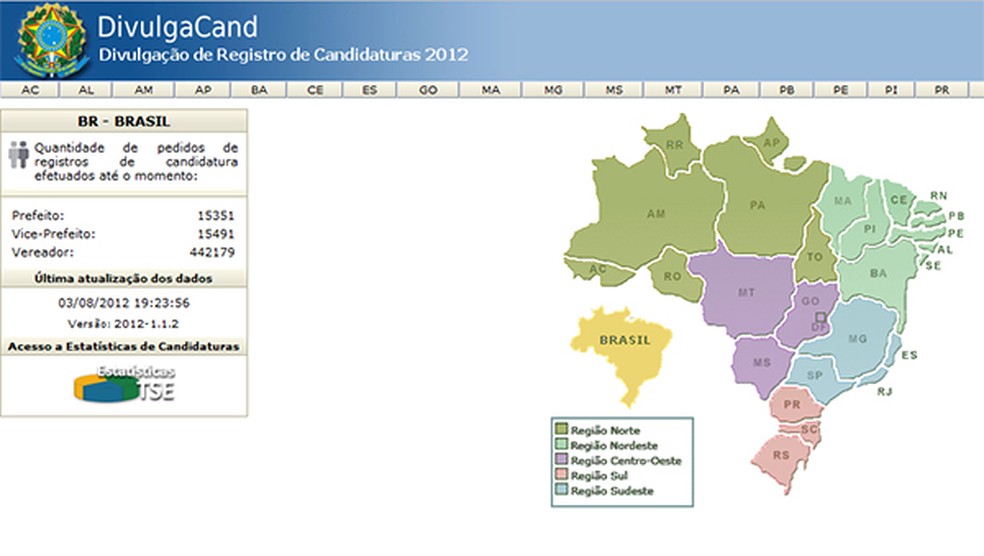Image resolution: width=984 pixels, height=556 pixels.
Task: Click the Versão: 2012-1.1.2 text
Action: coord(123,324)
